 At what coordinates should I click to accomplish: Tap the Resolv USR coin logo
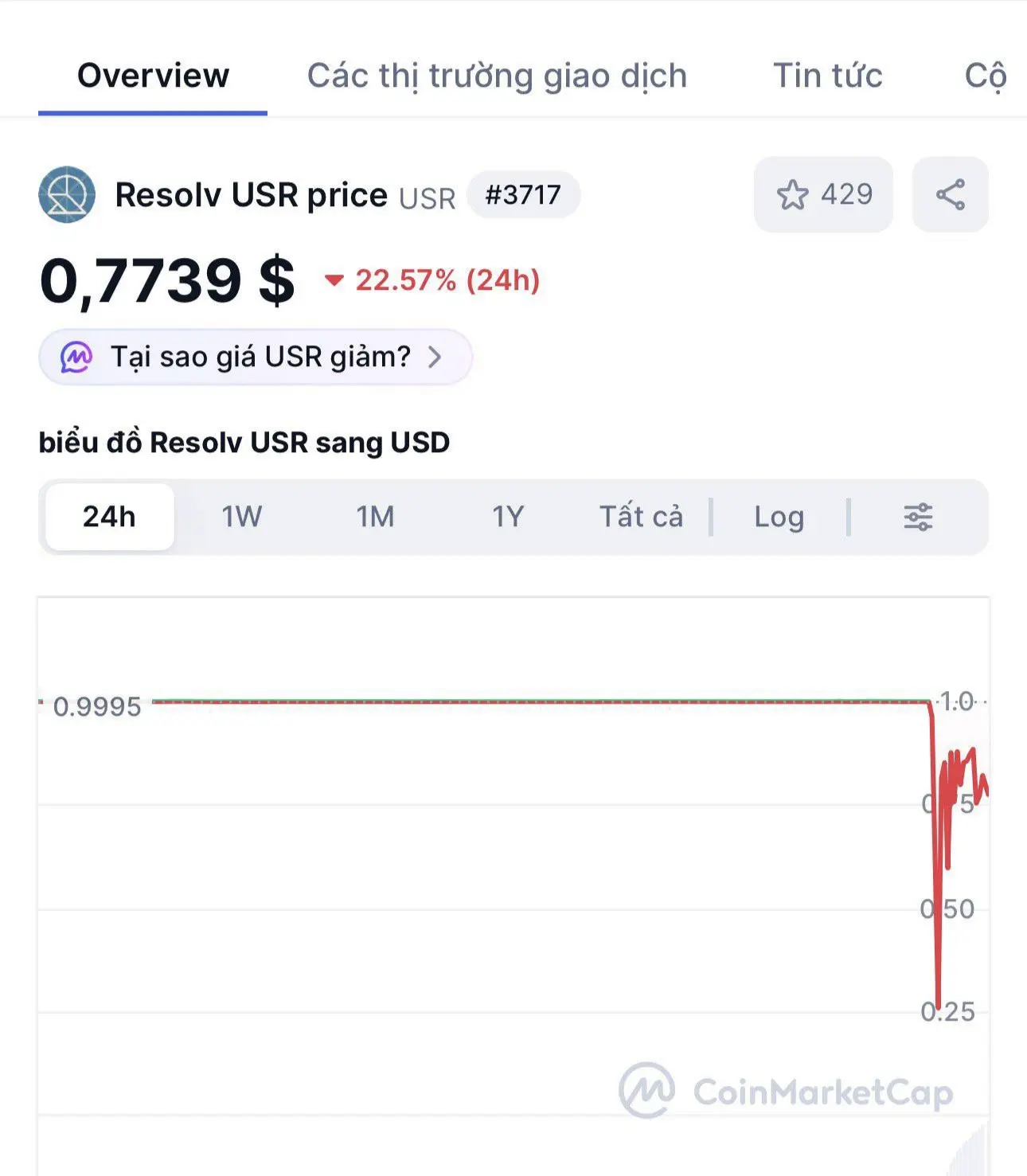pyautogui.click(x=67, y=194)
